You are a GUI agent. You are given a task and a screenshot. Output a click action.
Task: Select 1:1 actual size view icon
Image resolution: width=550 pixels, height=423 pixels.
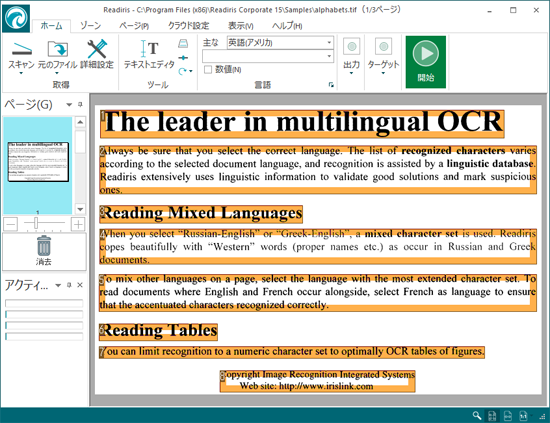(523, 416)
